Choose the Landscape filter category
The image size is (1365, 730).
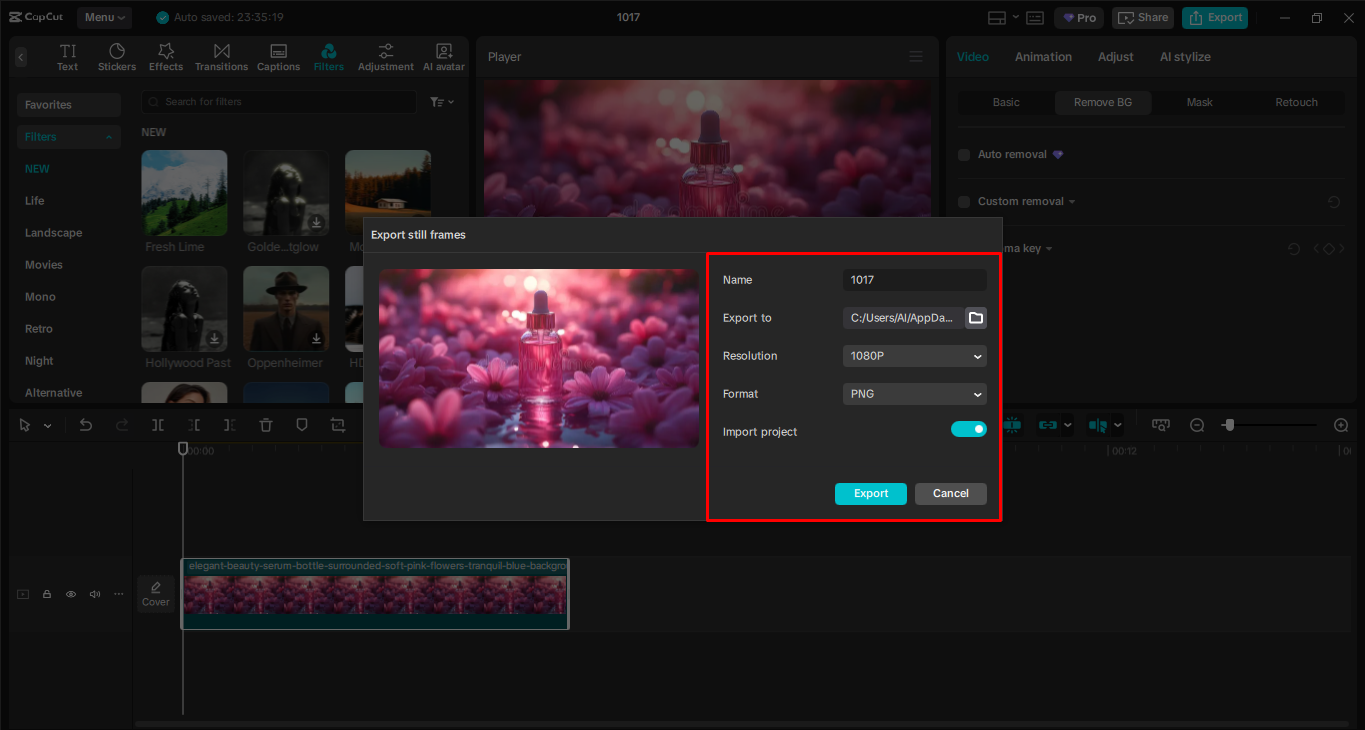tap(54, 233)
